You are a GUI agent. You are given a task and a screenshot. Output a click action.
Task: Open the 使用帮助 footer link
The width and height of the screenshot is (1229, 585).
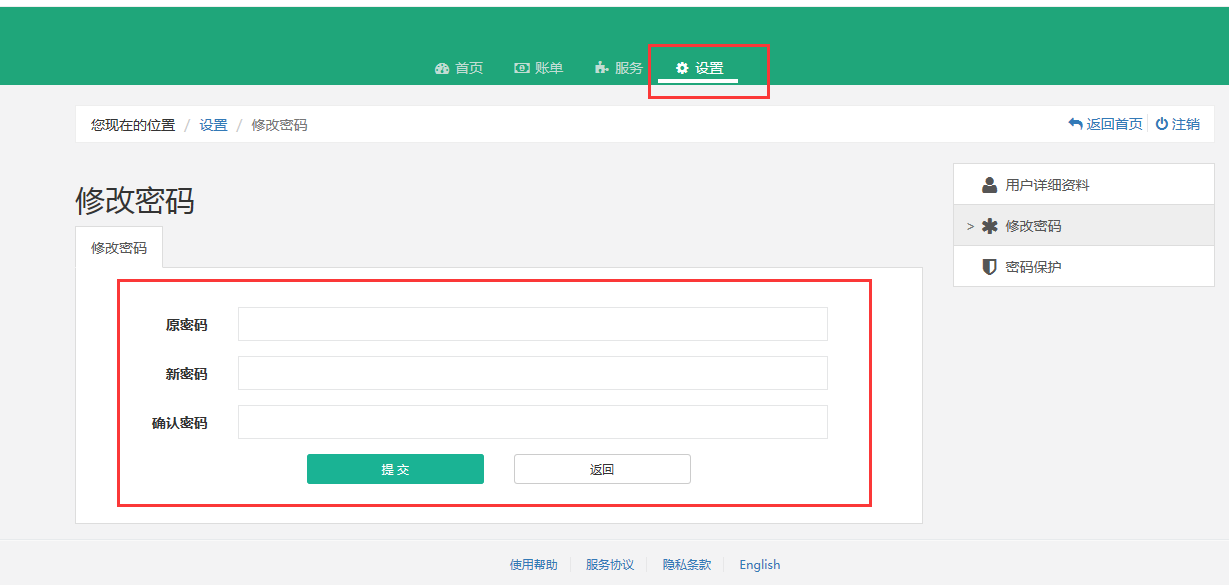click(534, 565)
